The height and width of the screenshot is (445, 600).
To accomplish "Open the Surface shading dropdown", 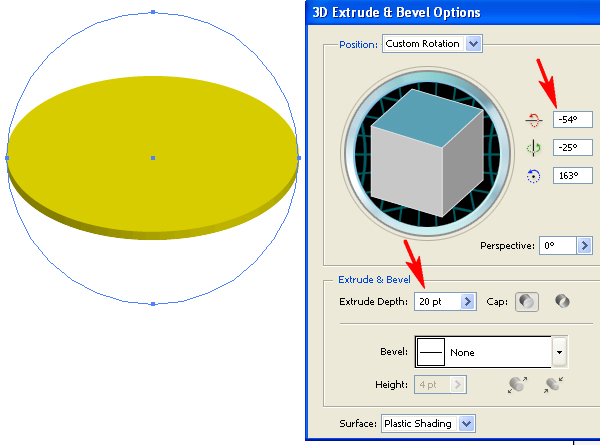I will click(428, 424).
